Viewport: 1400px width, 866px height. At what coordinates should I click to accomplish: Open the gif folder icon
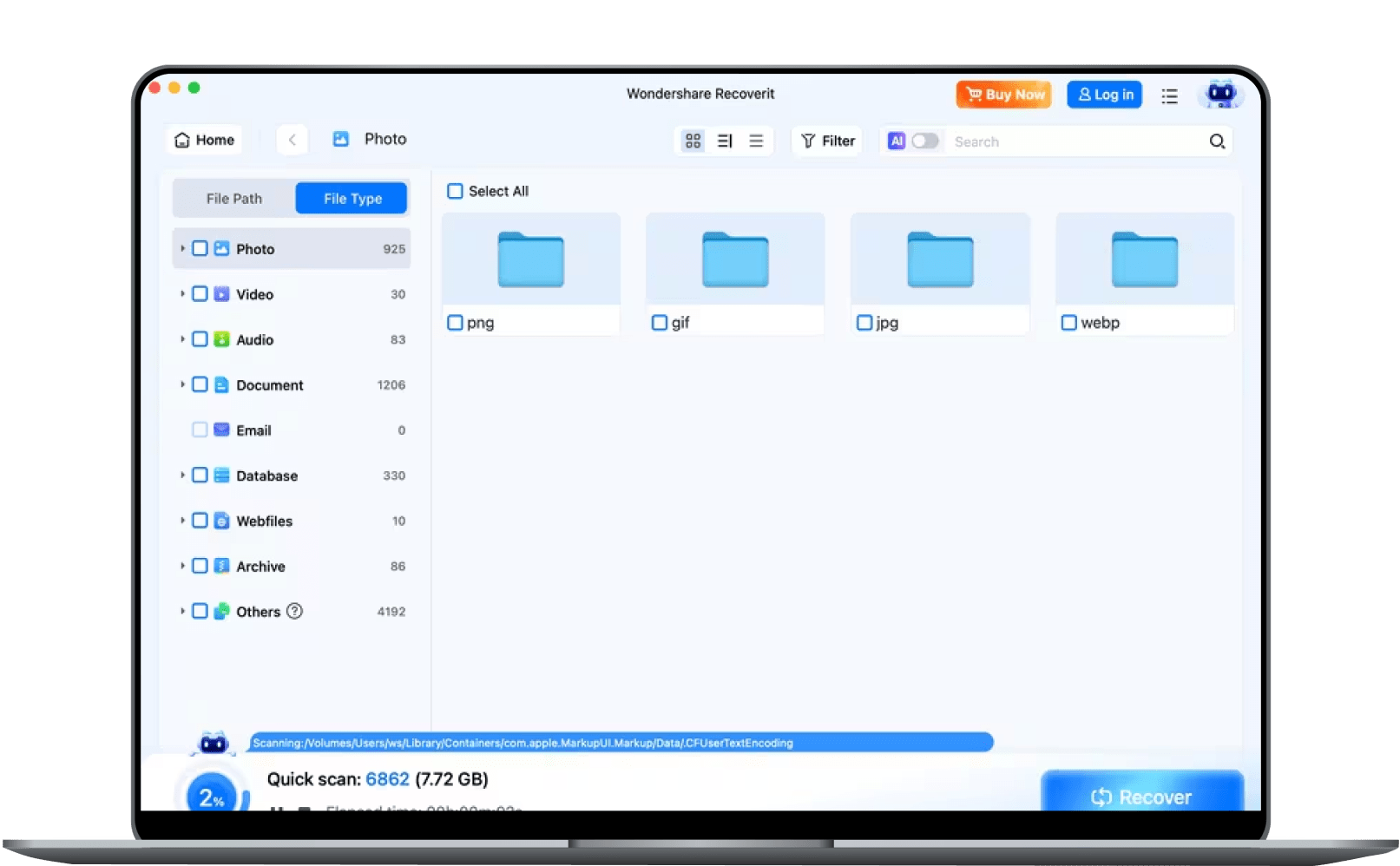(x=735, y=259)
